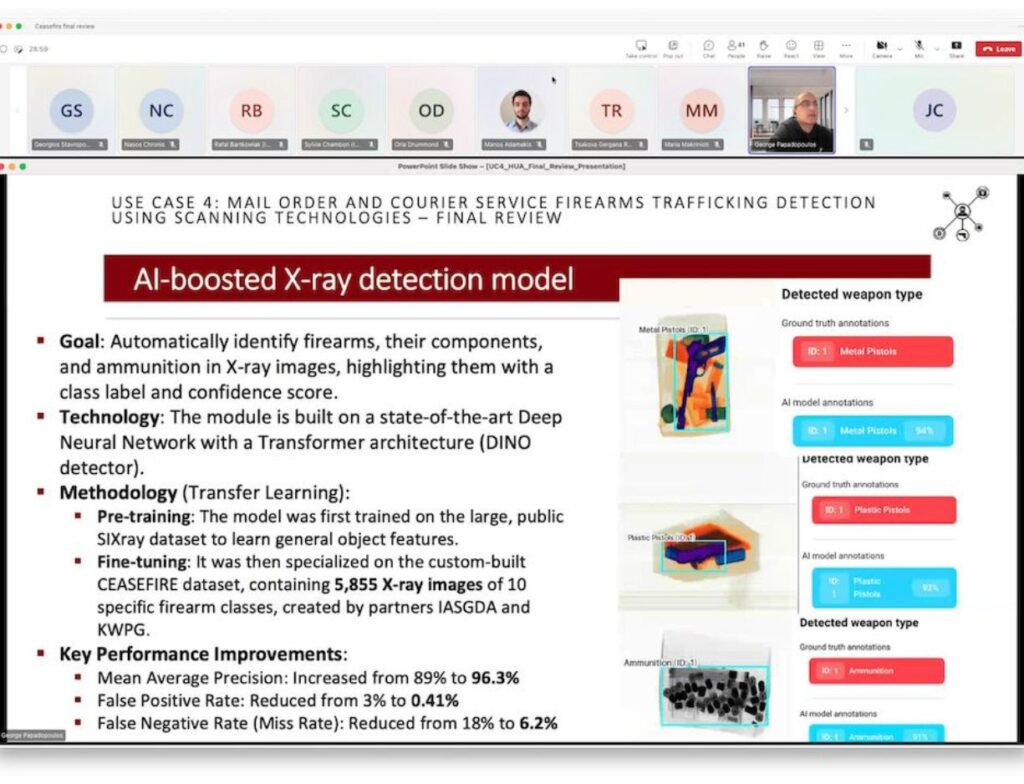Viewport: 1024px width, 784px height.
Task: Unmute the Mic
Action: 918,47
